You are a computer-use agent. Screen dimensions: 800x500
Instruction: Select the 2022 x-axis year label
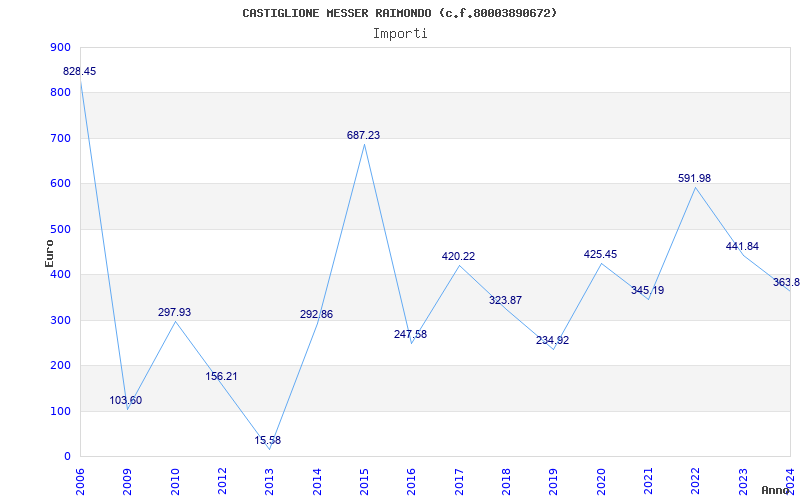tap(695, 481)
